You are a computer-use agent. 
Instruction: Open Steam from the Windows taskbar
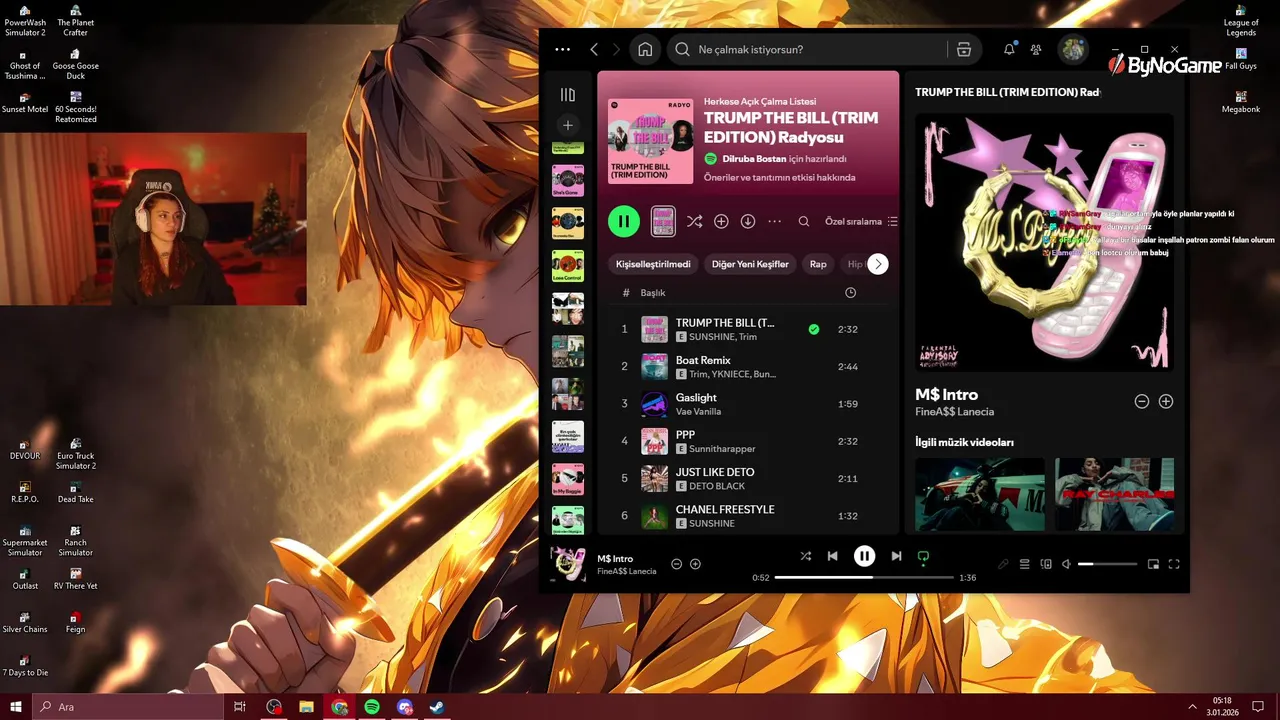[437, 707]
